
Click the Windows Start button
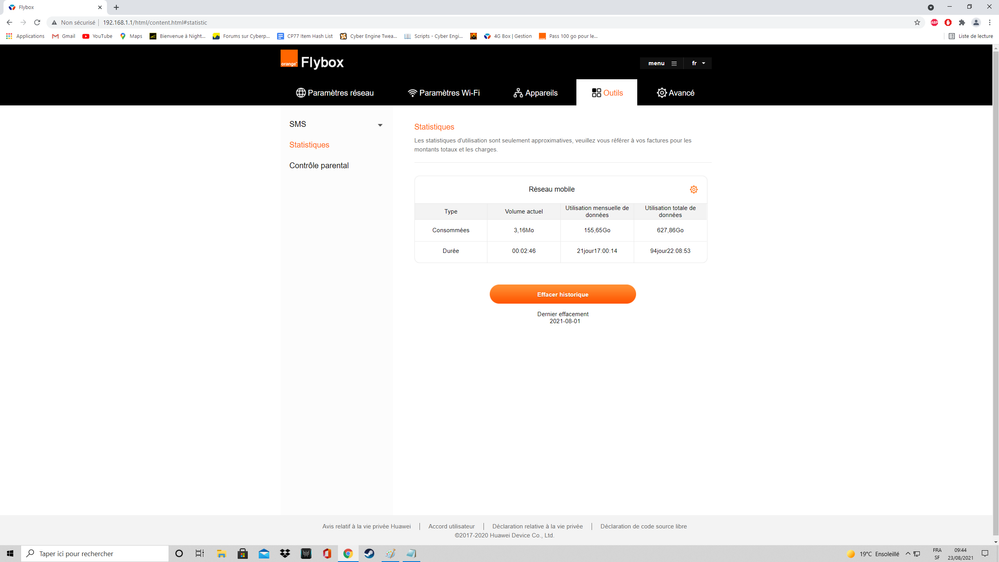[x=10, y=554]
